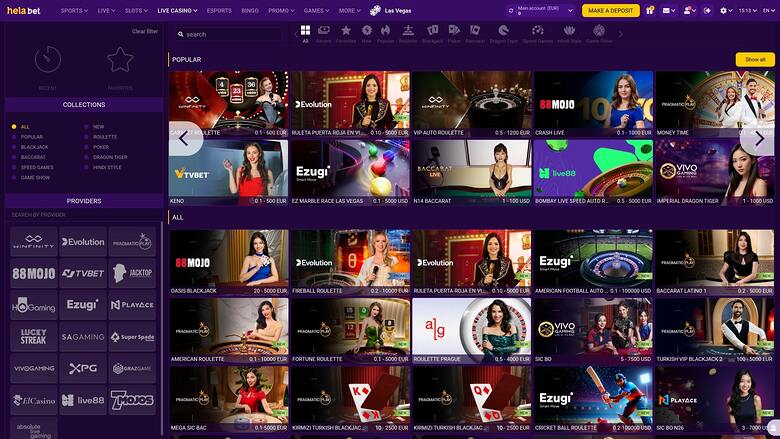Select the Blackjack cards category icon

[432, 31]
